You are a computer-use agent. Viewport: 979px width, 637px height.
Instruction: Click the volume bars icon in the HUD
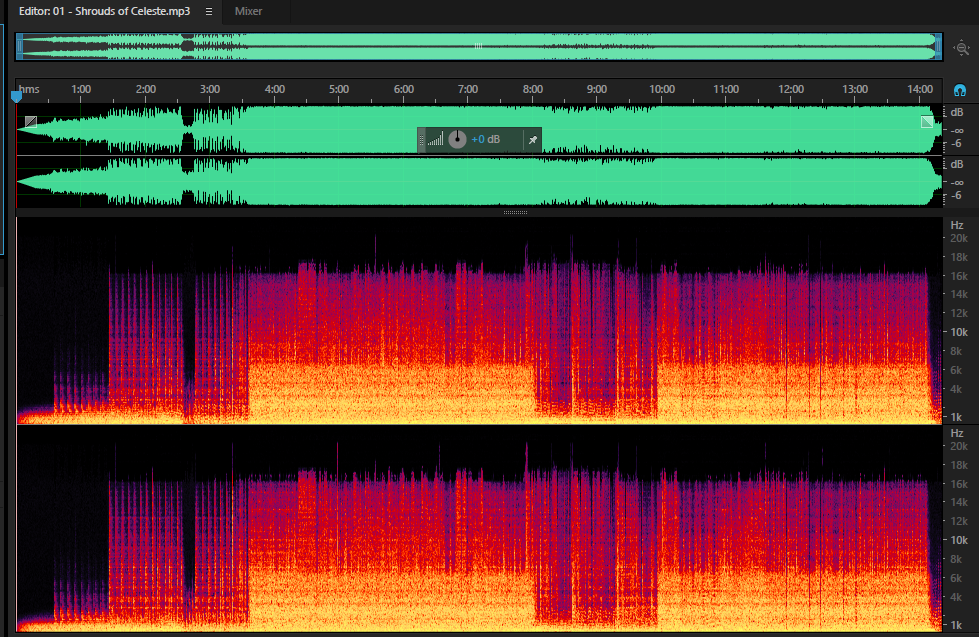coord(435,139)
